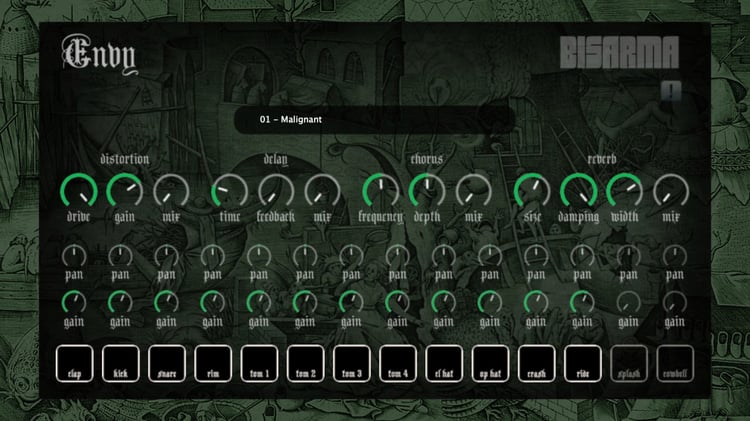Hit the snare drum pad

166,364
